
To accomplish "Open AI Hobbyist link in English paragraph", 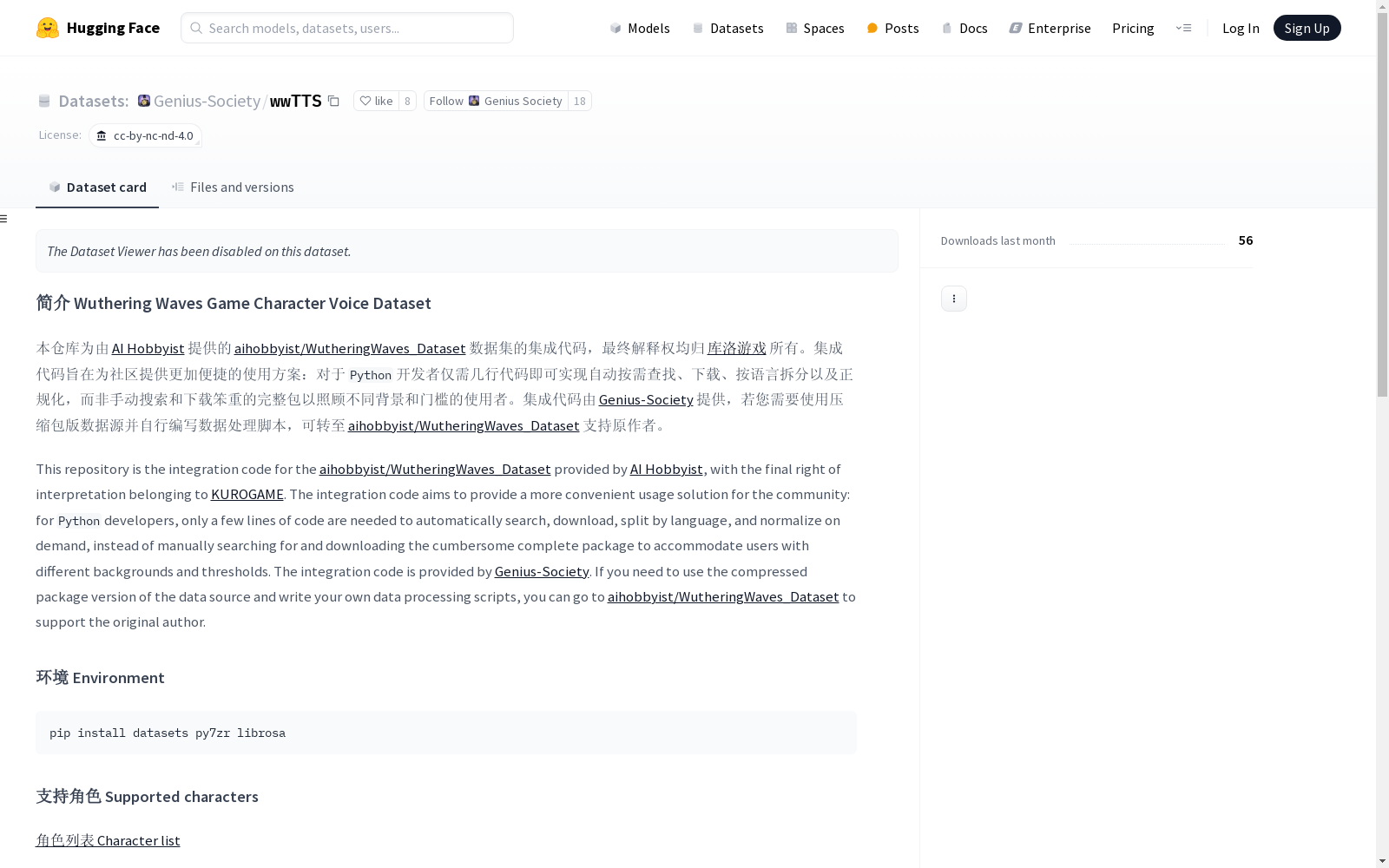I will coord(666,469).
